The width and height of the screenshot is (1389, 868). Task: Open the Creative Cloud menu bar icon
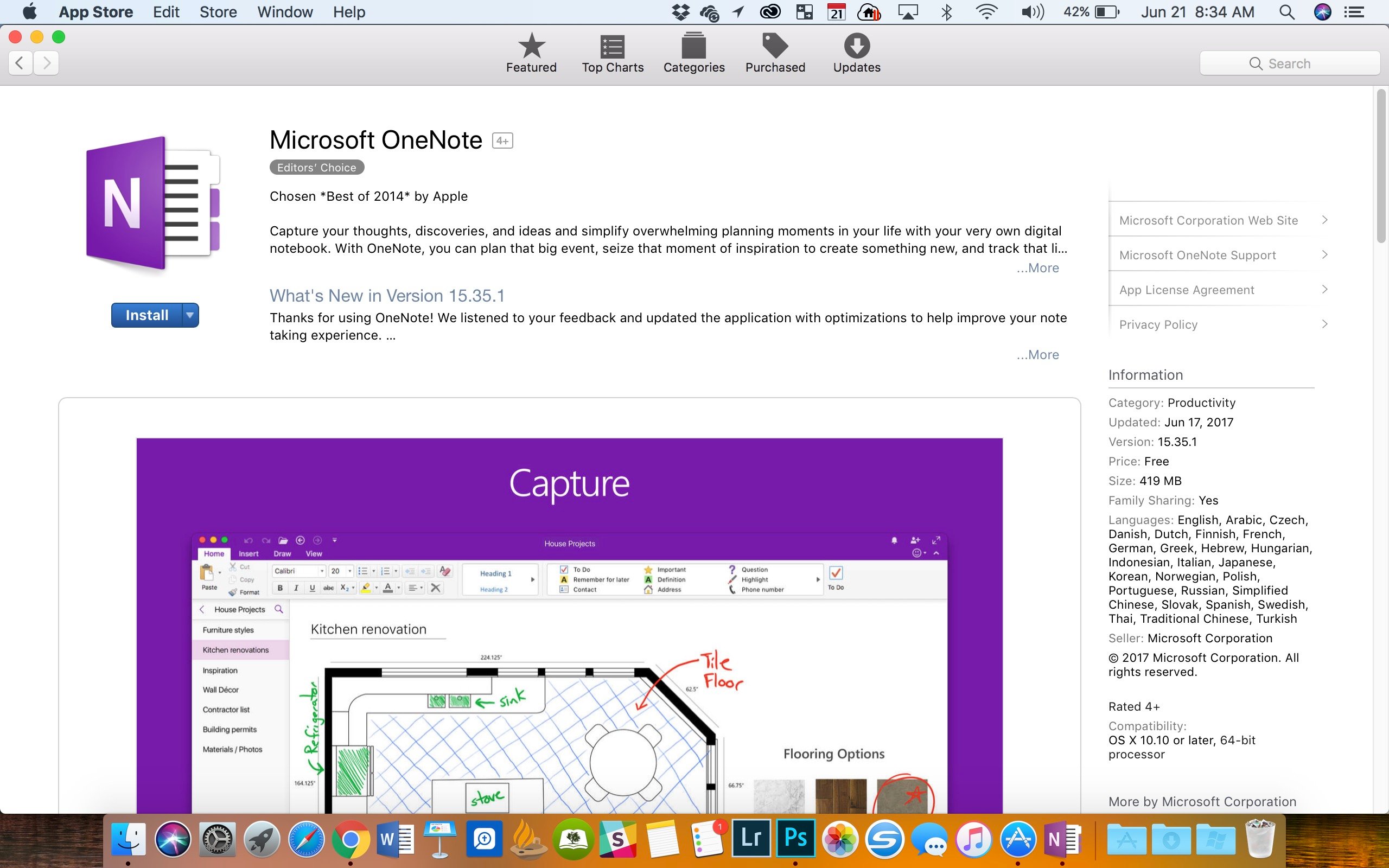[770, 12]
